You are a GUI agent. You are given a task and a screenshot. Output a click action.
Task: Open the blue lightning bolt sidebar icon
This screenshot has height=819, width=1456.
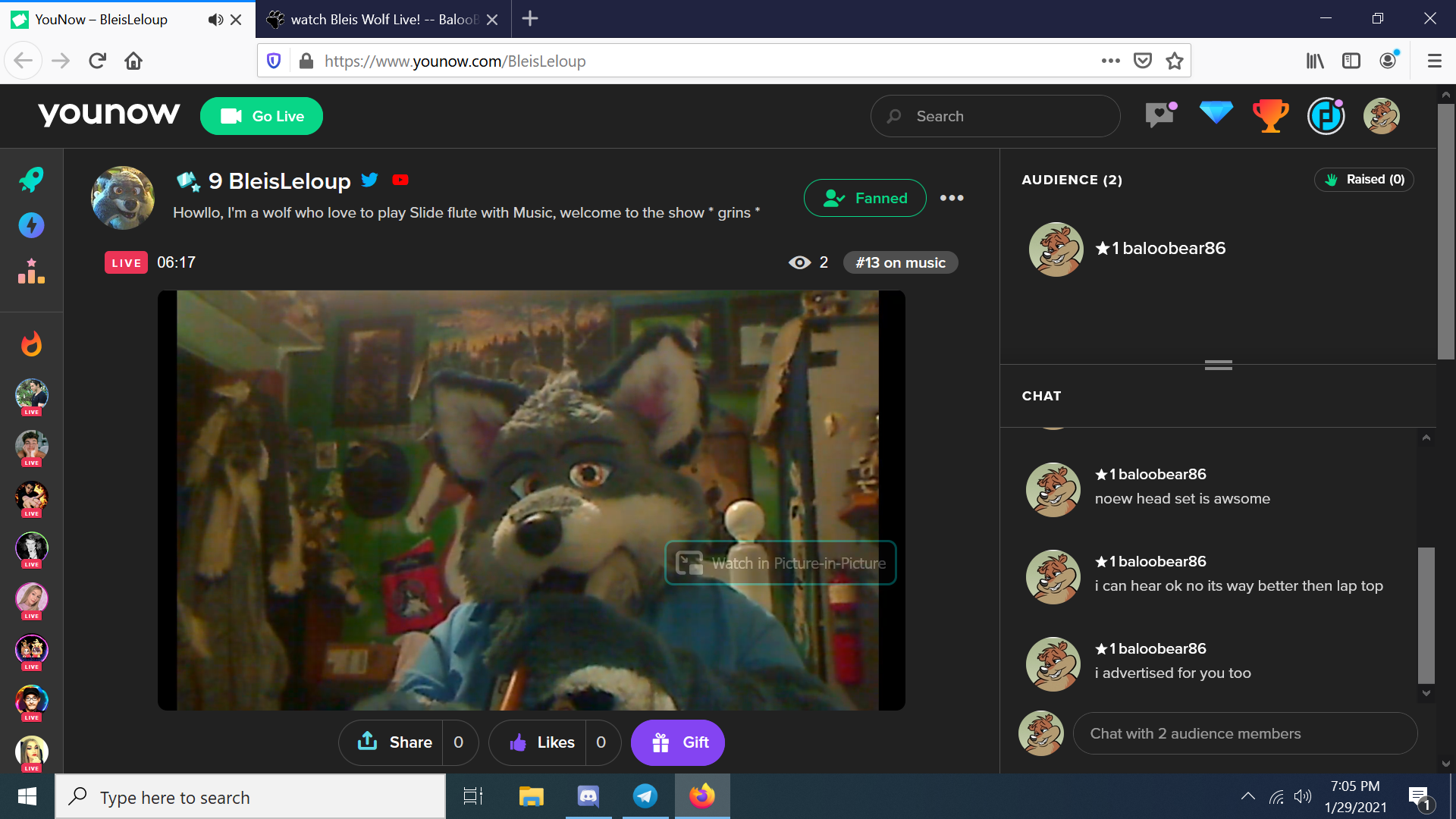tap(31, 225)
